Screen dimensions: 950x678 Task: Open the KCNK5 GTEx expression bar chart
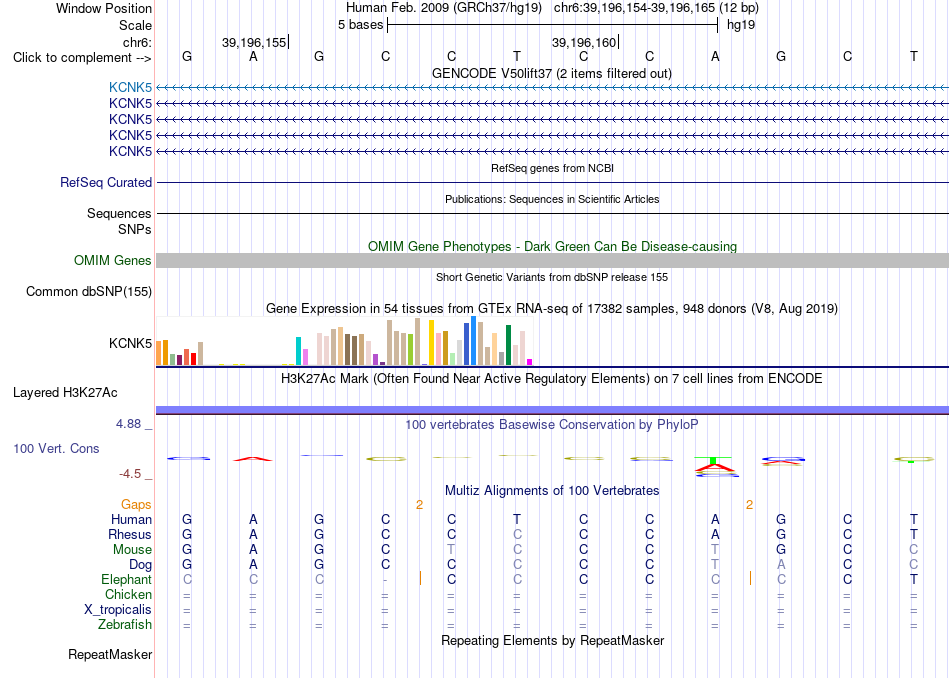pos(345,341)
